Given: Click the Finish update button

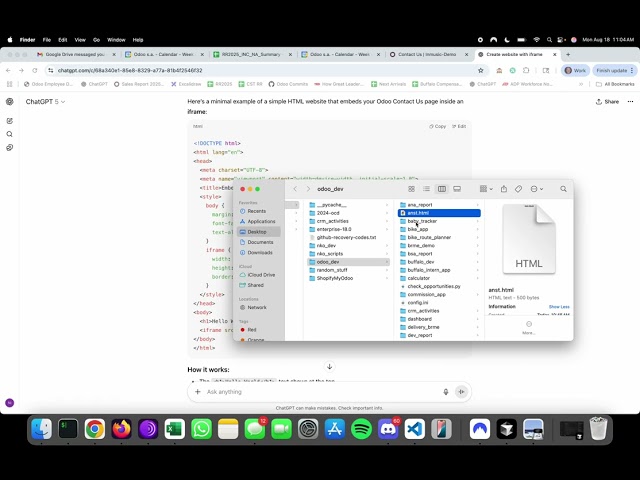Looking at the screenshot, I should click(614, 71).
